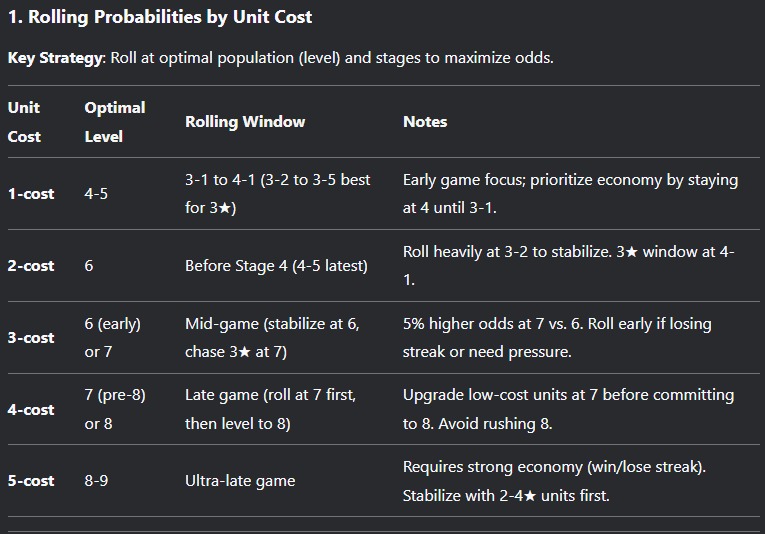Select the "2-cost" row label
The height and width of the screenshot is (534, 765).
pos(31,266)
